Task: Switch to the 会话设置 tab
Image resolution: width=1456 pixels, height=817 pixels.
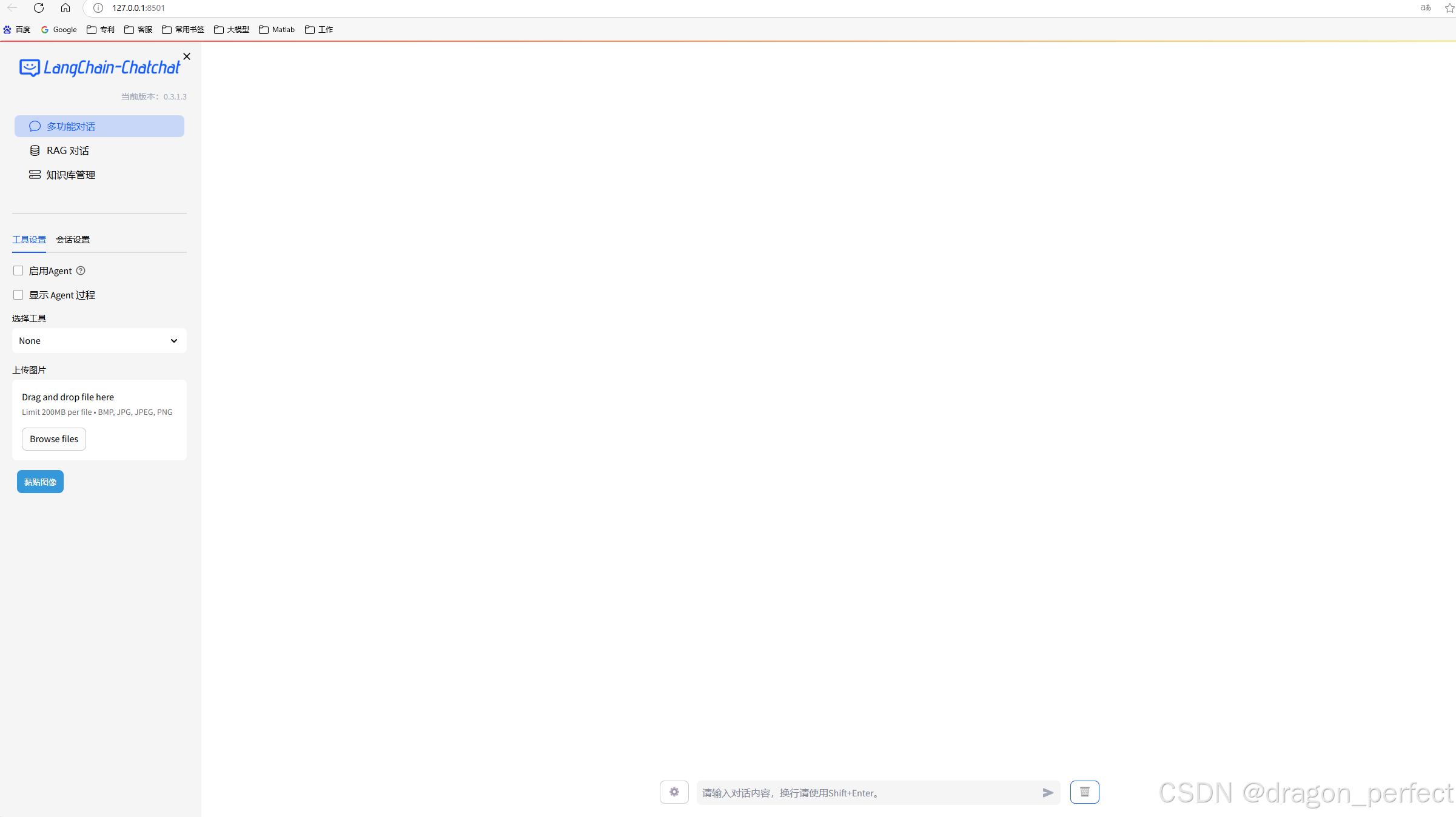Action: pos(73,240)
